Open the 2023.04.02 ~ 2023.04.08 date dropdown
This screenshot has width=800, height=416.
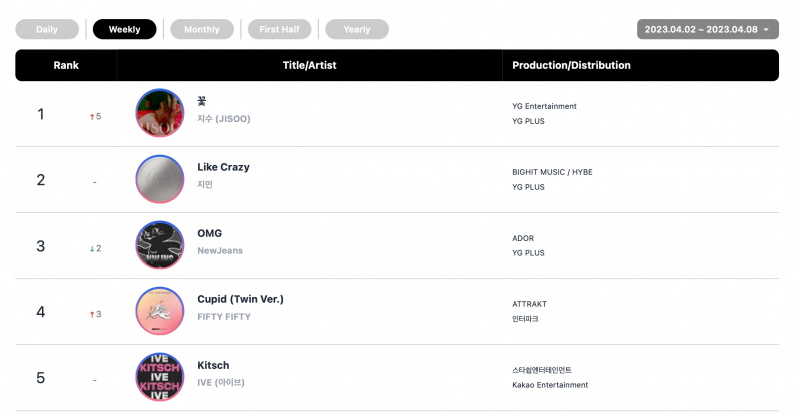click(708, 29)
